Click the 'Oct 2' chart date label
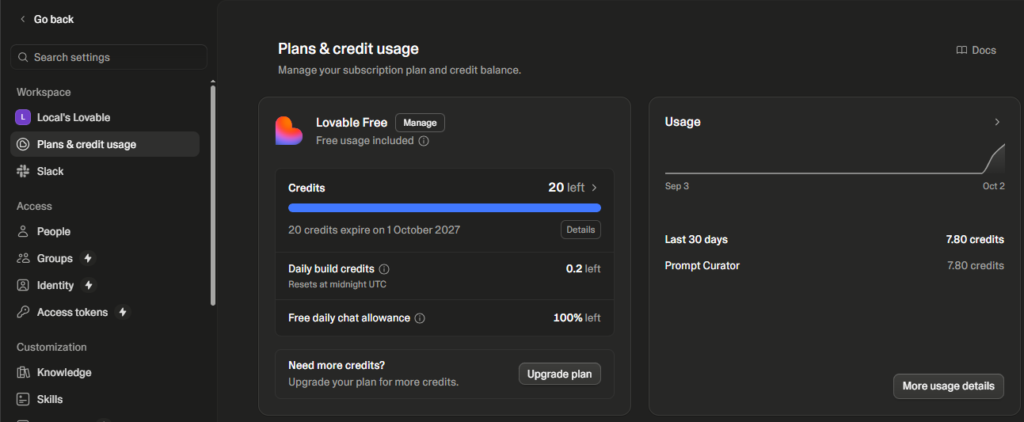Image resolution: width=1024 pixels, height=422 pixels. coord(994,186)
